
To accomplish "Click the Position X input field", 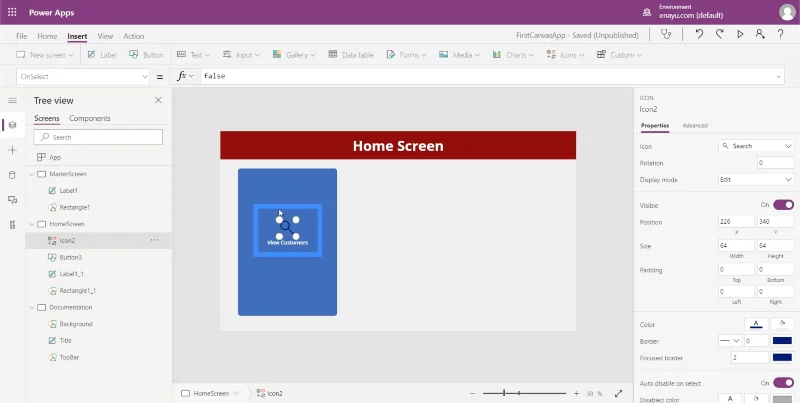I will point(736,221).
